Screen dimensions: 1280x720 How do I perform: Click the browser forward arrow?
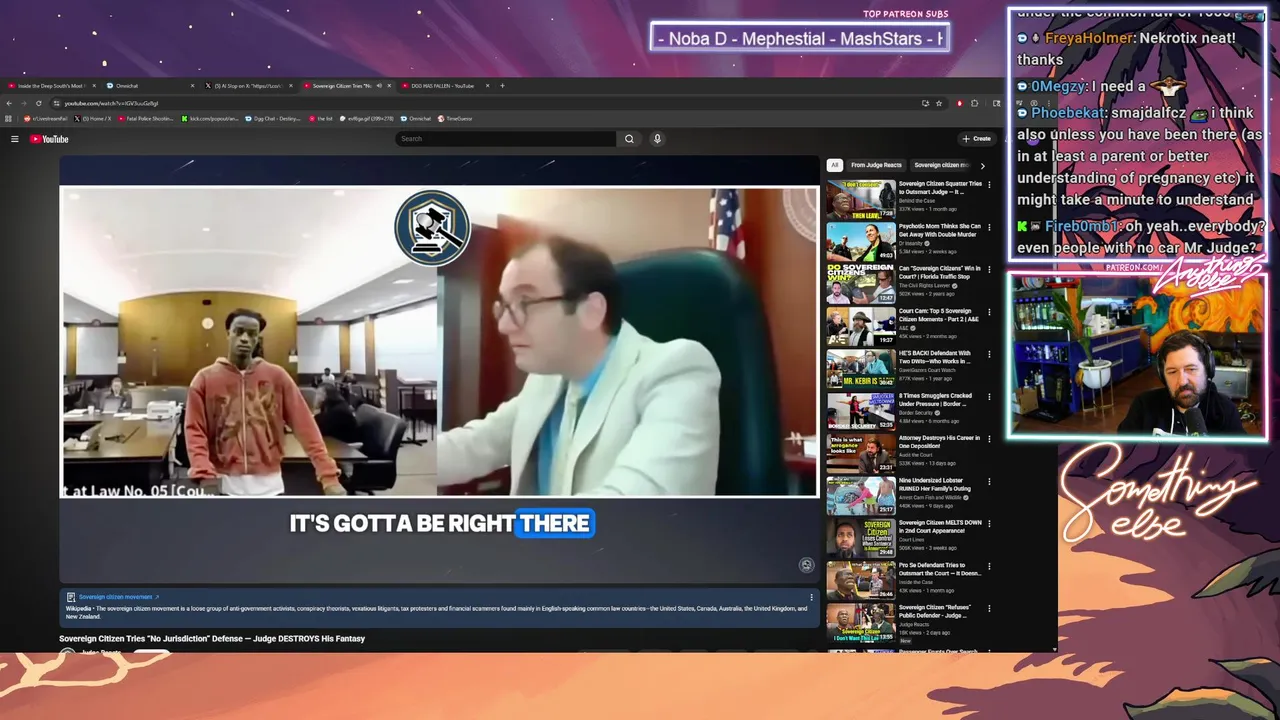[x=24, y=103]
